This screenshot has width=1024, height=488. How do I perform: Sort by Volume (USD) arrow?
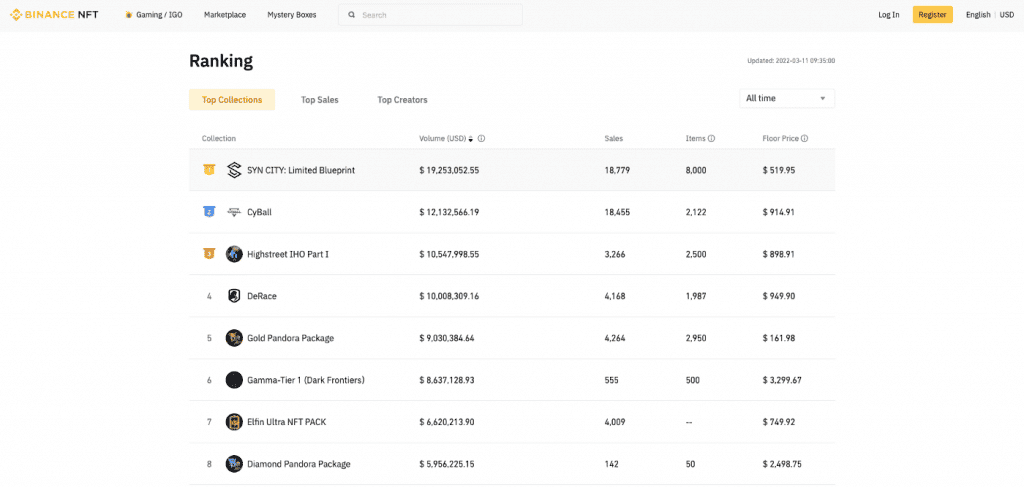click(471, 138)
